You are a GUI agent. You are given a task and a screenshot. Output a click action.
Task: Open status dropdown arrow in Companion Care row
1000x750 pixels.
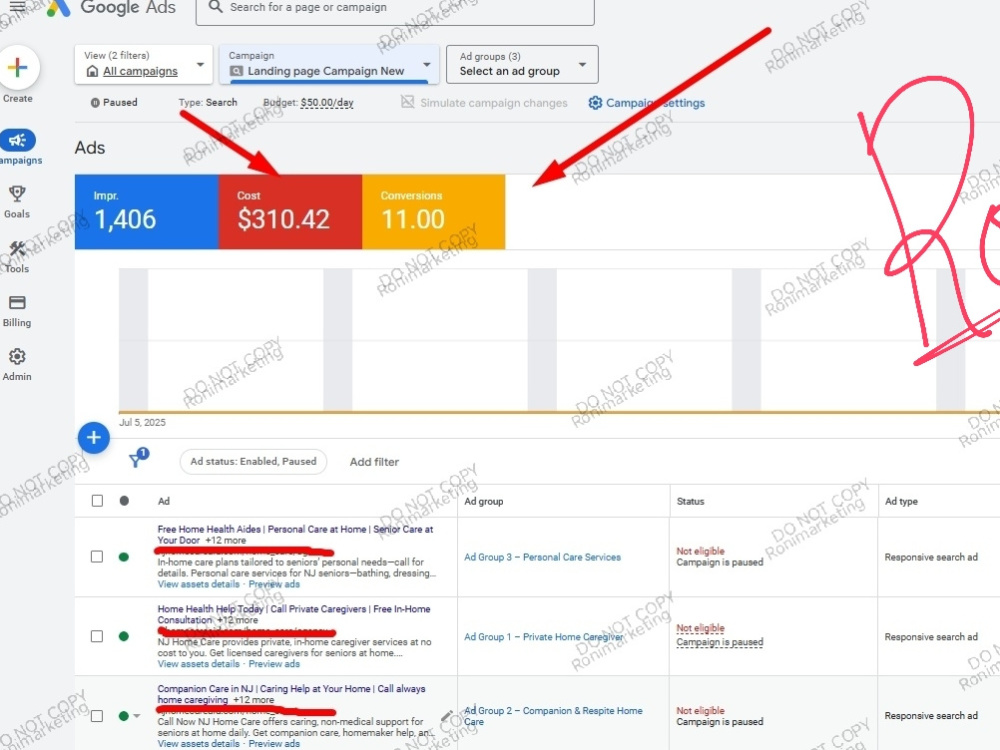click(136, 716)
